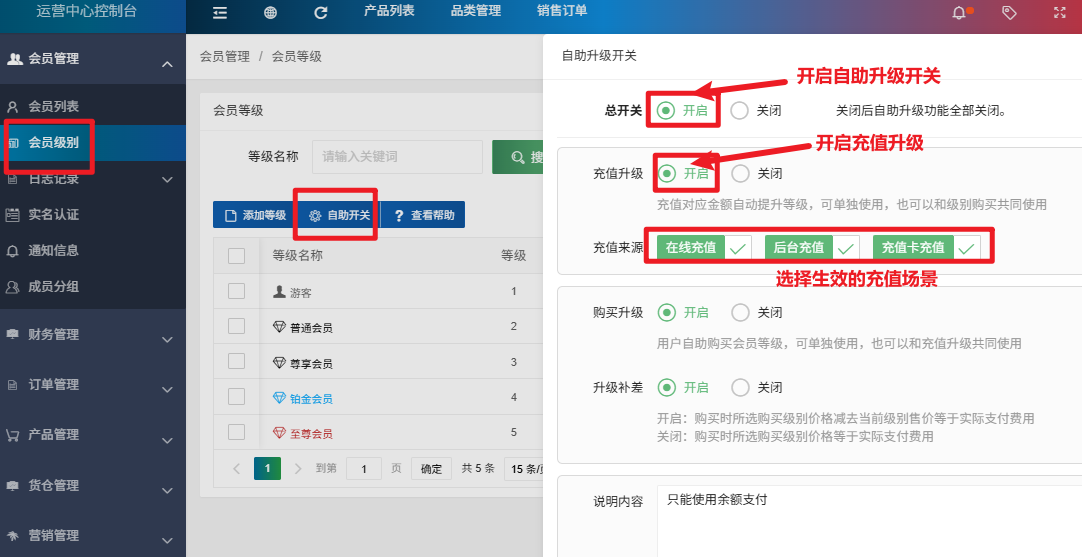
Task: Collapse the 会员管理 sidebar section
Action: (x=167, y=64)
